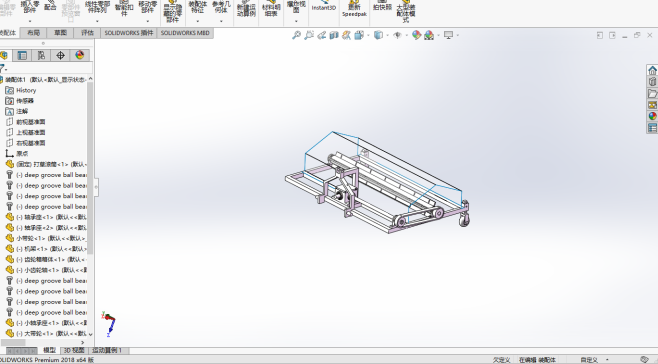
Task: Open Assembly Features (装配体特征) tool
Action: pos(198,7)
